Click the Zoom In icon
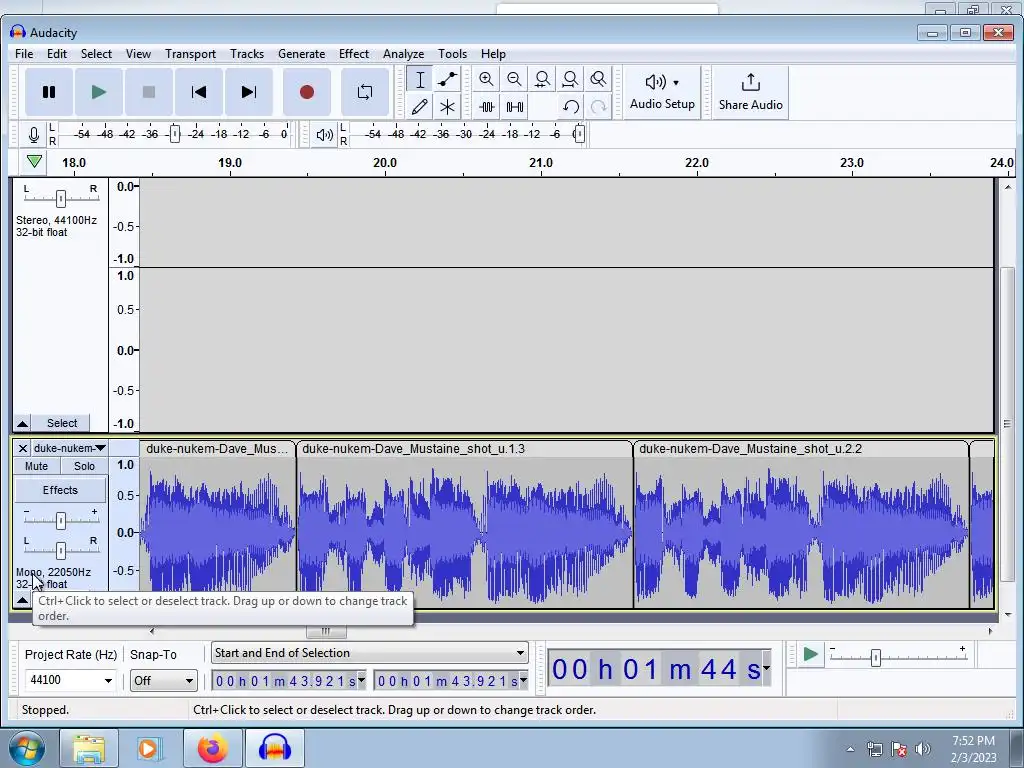The width and height of the screenshot is (1024, 768). click(x=486, y=80)
